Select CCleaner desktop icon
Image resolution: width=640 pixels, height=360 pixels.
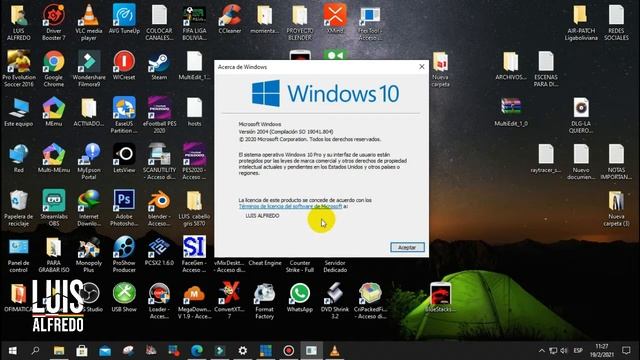[x=230, y=20]
